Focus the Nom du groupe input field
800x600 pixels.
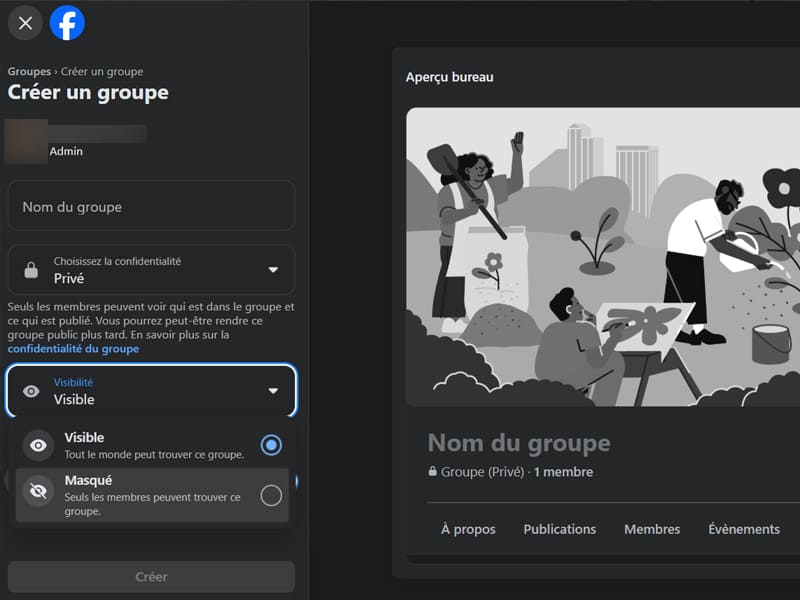[151, 206]
